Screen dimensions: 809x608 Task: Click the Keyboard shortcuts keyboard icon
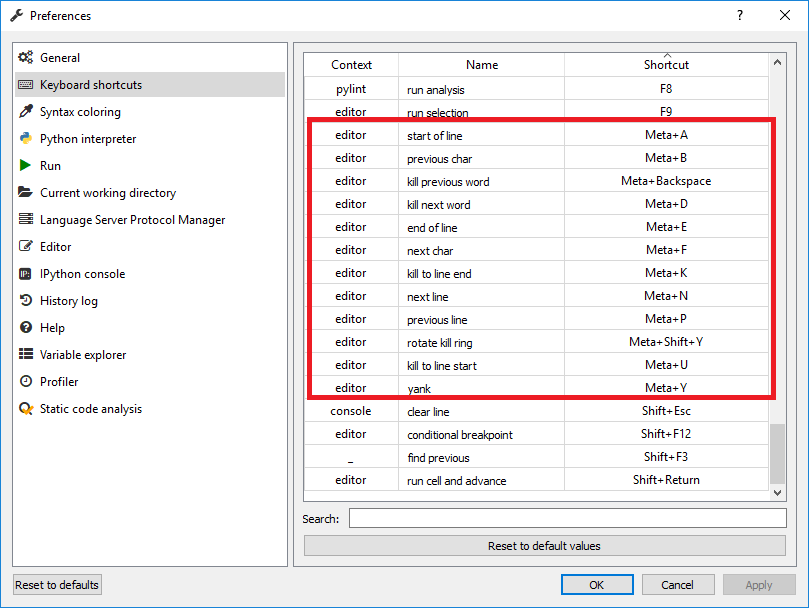[x=26, y=85]
